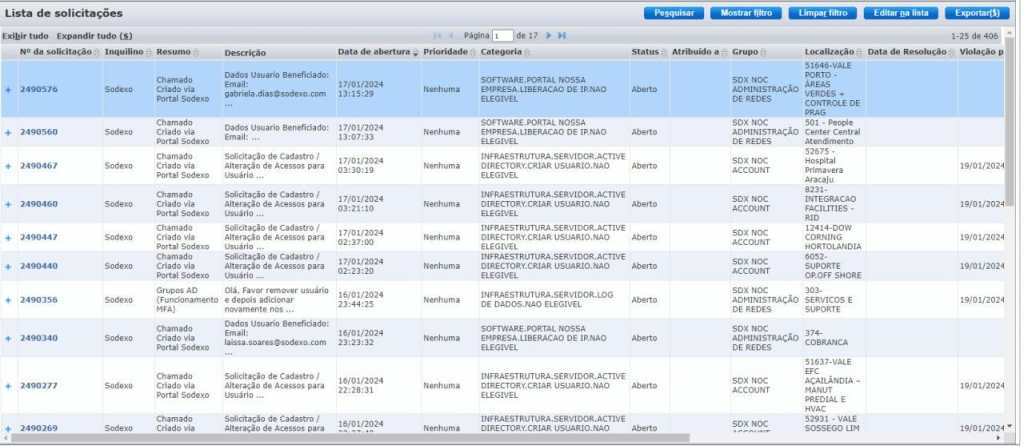Sort by Status column sort icon
The width and height of the screenshot is (1024, 446).
(663, 52)
